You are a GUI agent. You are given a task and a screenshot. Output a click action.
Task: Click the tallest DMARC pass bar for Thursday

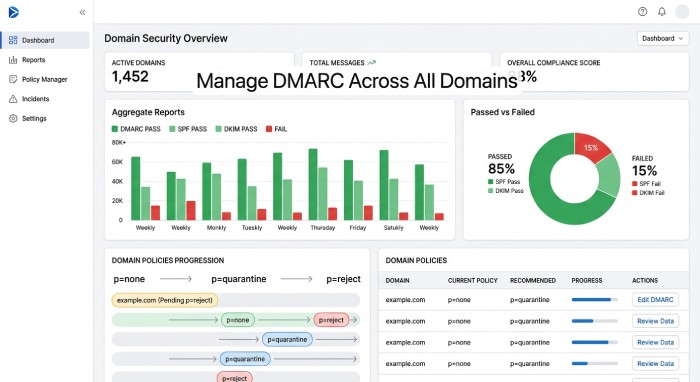[313, 184]
